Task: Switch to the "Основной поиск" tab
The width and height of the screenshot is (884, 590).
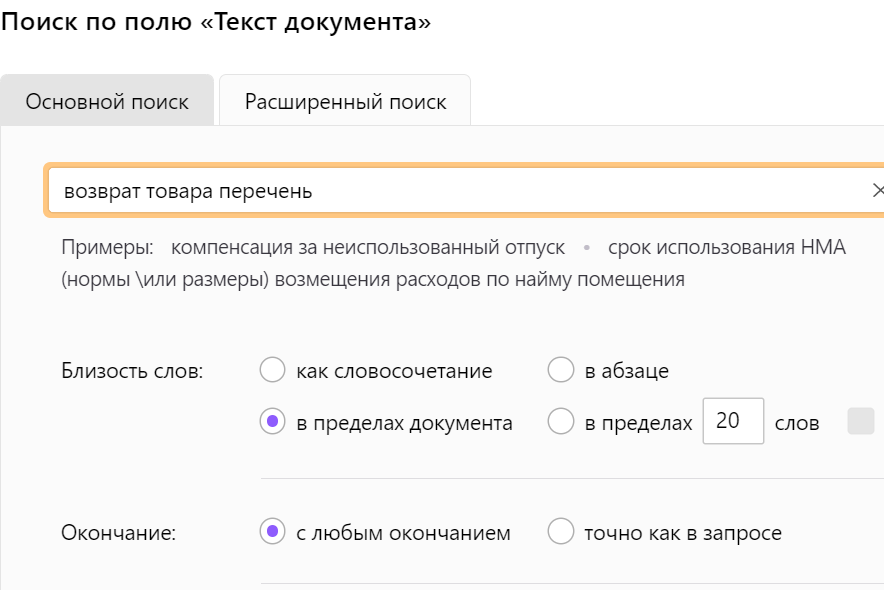Action: point(107,102)
